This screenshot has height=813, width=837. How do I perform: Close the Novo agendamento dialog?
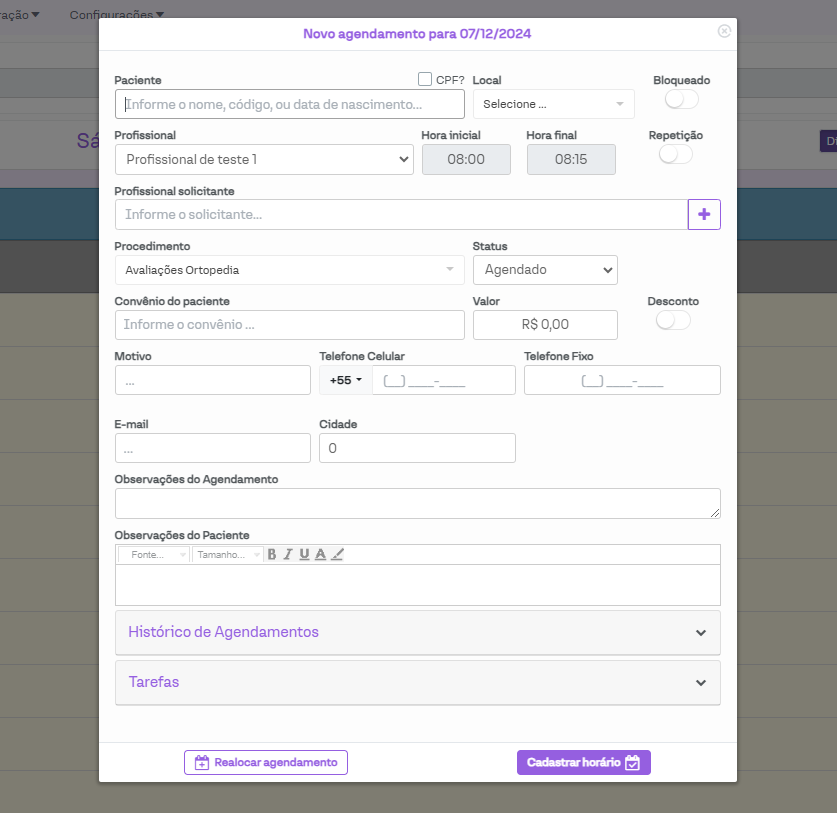point(724,31)
